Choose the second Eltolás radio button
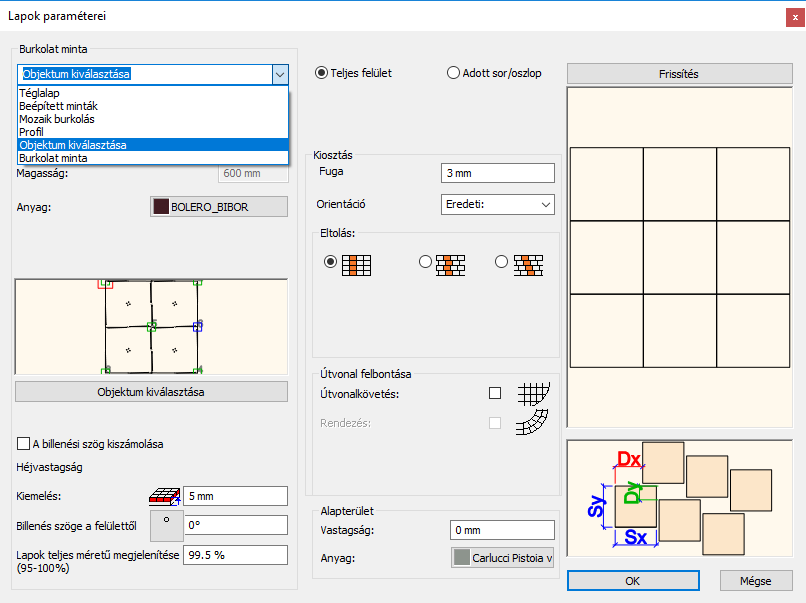This screenshot has width=806, height=603. 425,262
